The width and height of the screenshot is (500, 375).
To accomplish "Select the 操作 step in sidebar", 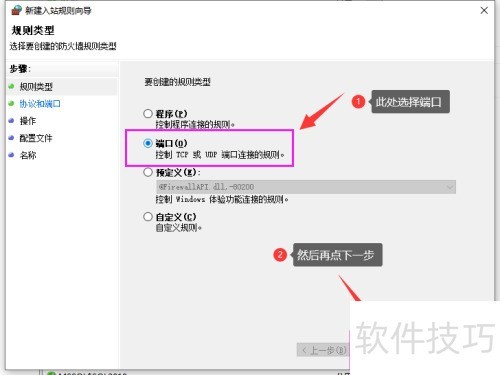I will [x=28, y=121].
